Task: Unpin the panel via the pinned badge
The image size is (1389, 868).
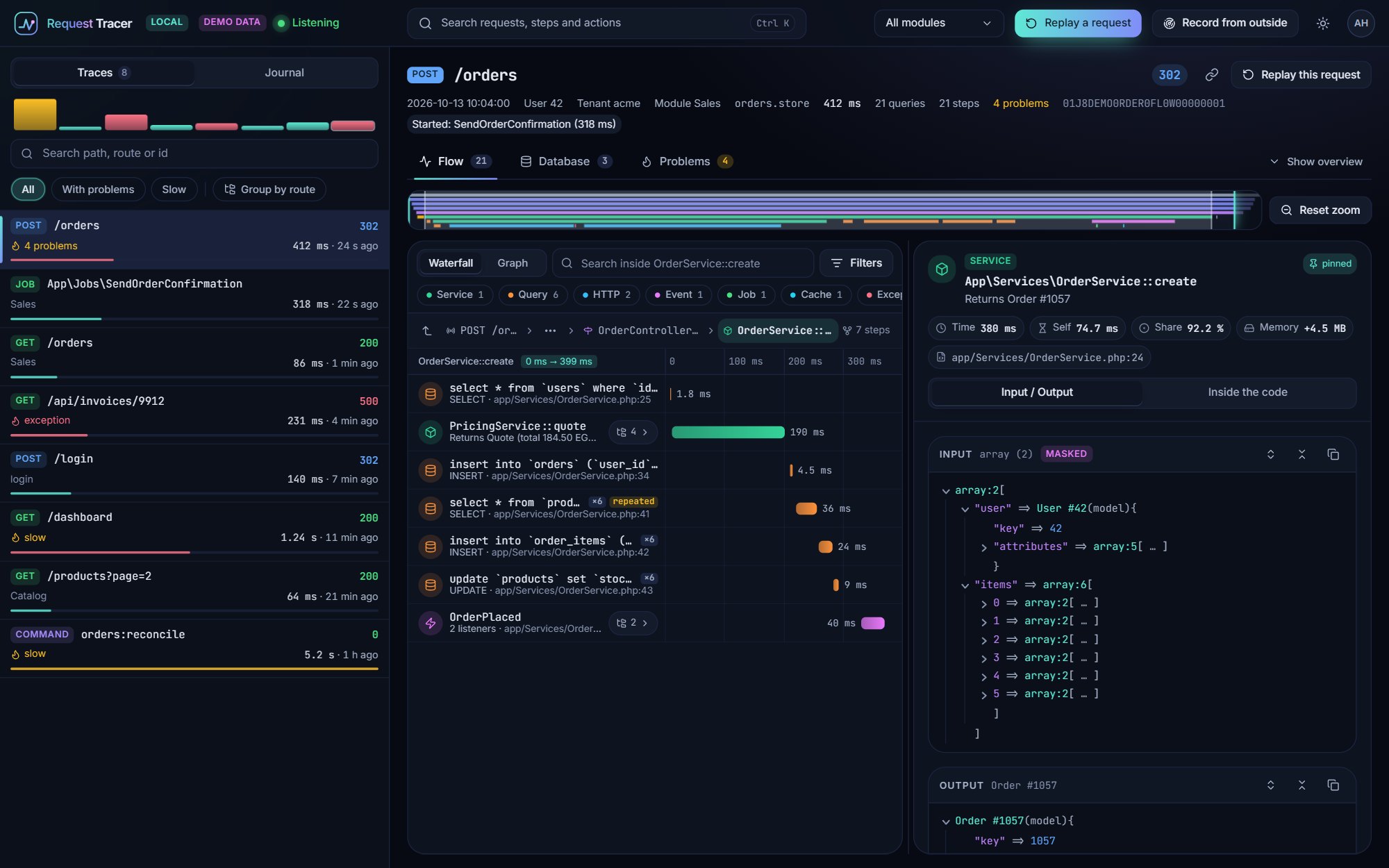Action: pos(1330,263)
